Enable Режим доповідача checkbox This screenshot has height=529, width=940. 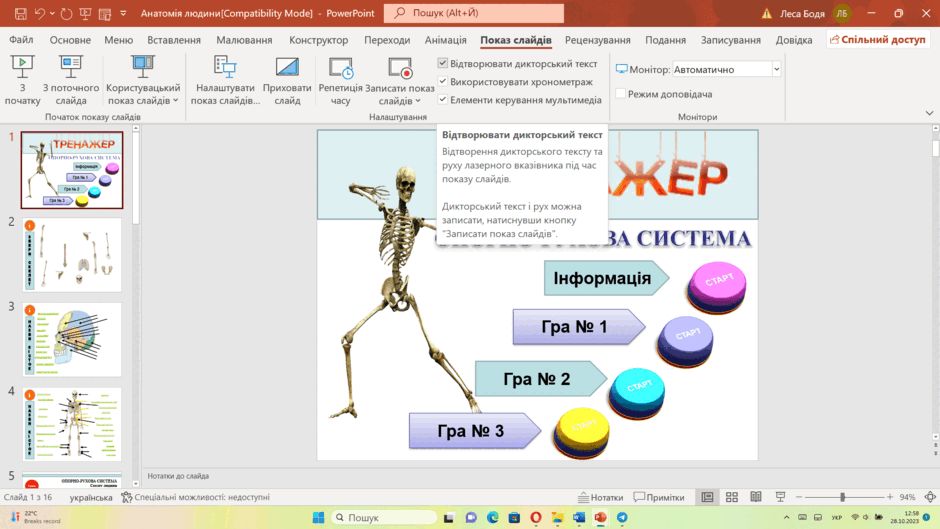(x=621, y=94)
